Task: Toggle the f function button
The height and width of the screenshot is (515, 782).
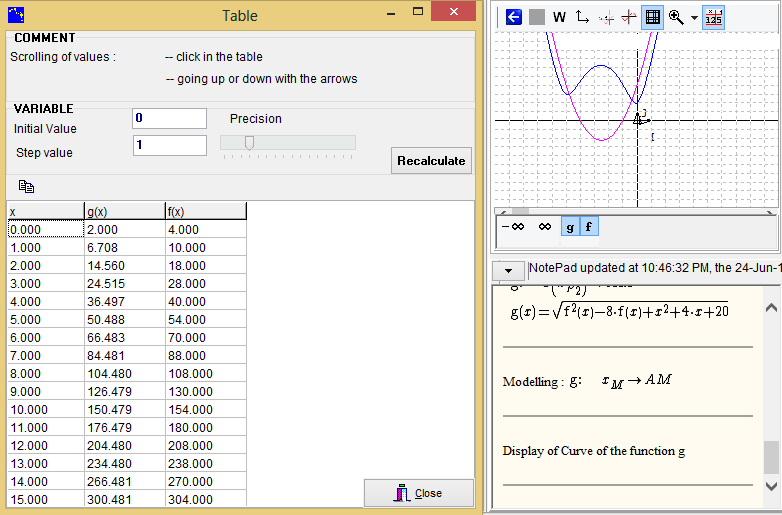Action: pyautogui.click(x=589, y=227)
